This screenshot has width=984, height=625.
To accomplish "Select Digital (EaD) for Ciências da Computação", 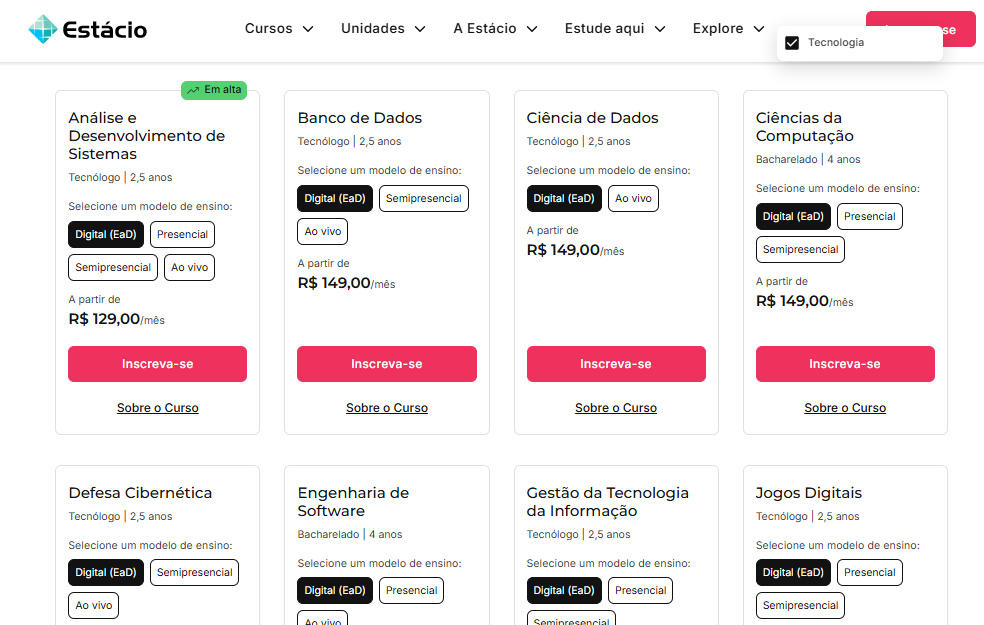I will point(793,217).
